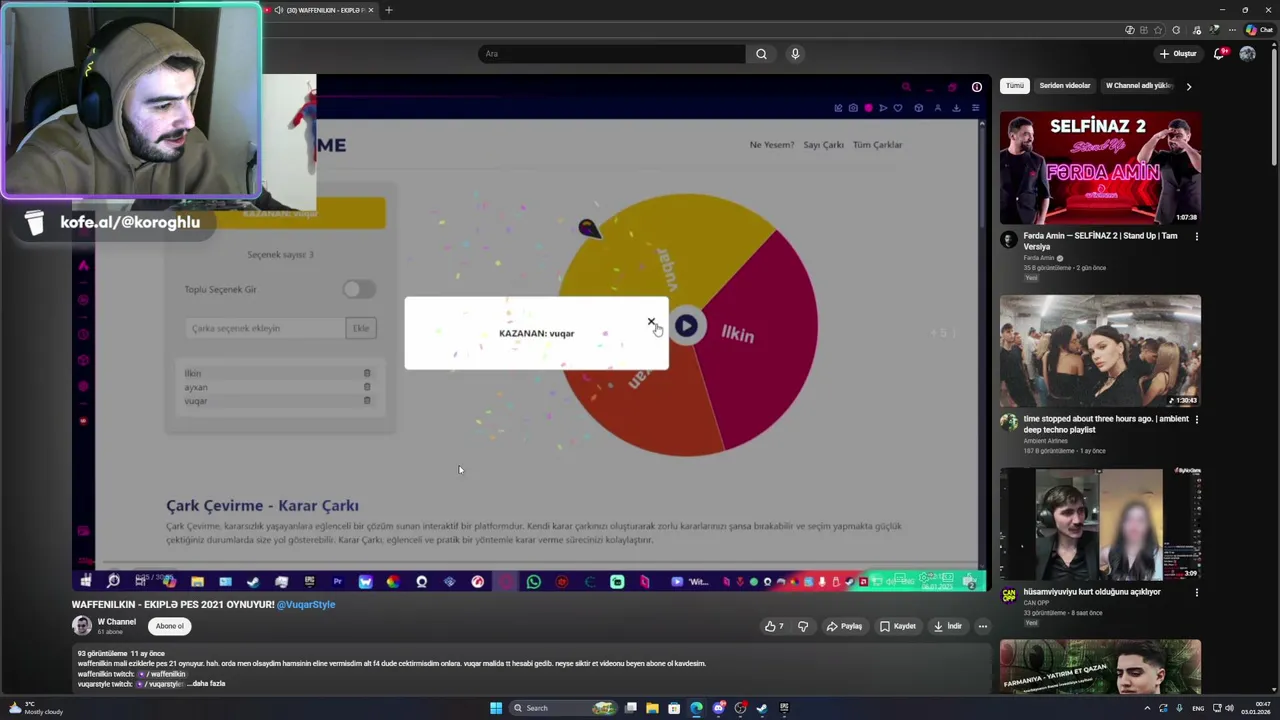Show hidden system tray icons

coord(1147,708)
